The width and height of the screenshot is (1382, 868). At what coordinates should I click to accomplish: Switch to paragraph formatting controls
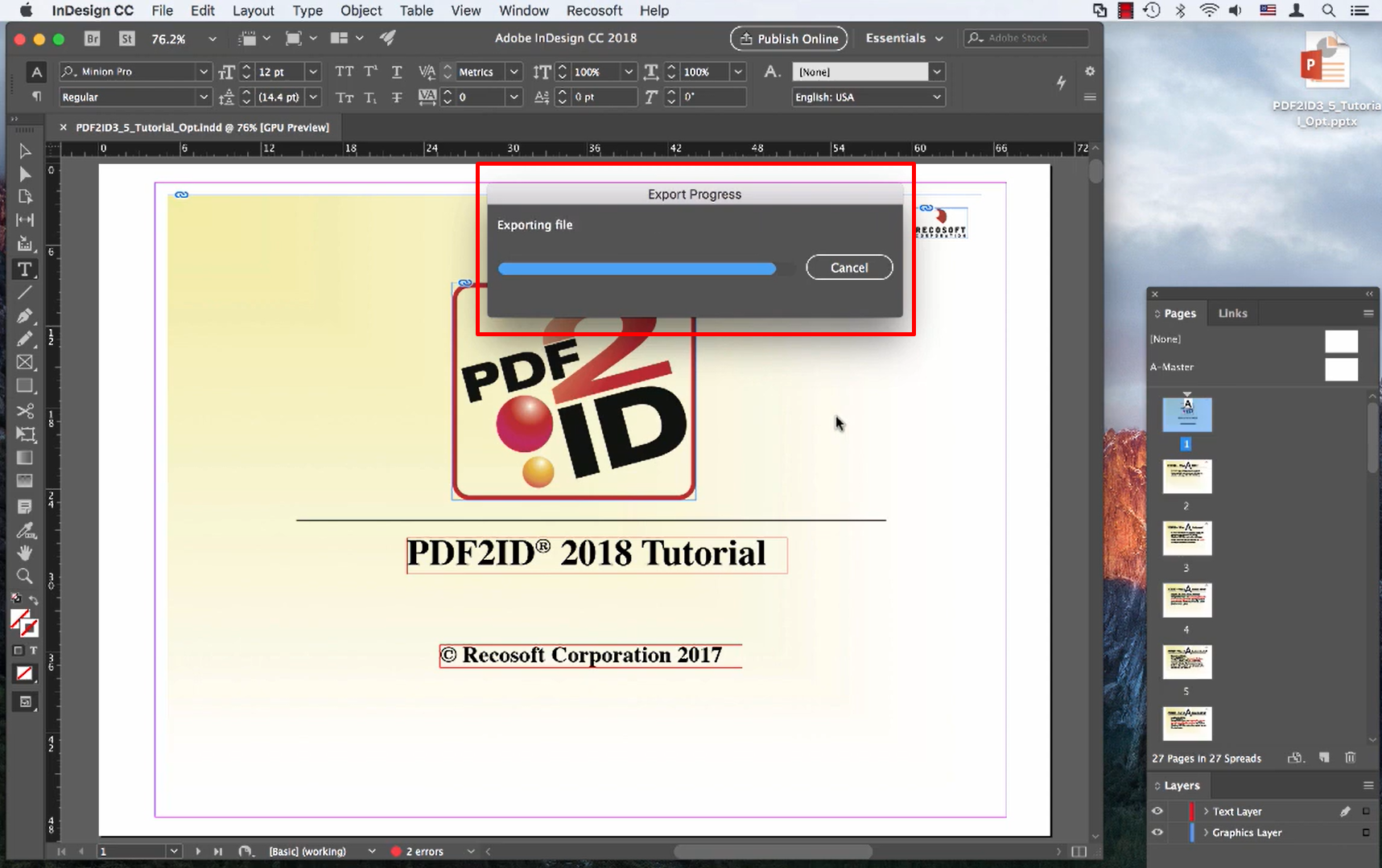(36, 97)
